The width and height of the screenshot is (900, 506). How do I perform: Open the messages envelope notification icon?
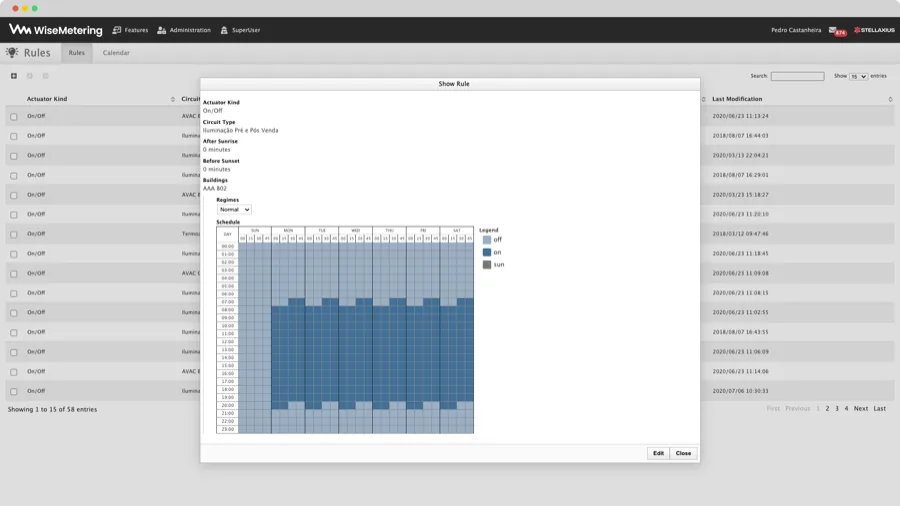tap(836, 30)
